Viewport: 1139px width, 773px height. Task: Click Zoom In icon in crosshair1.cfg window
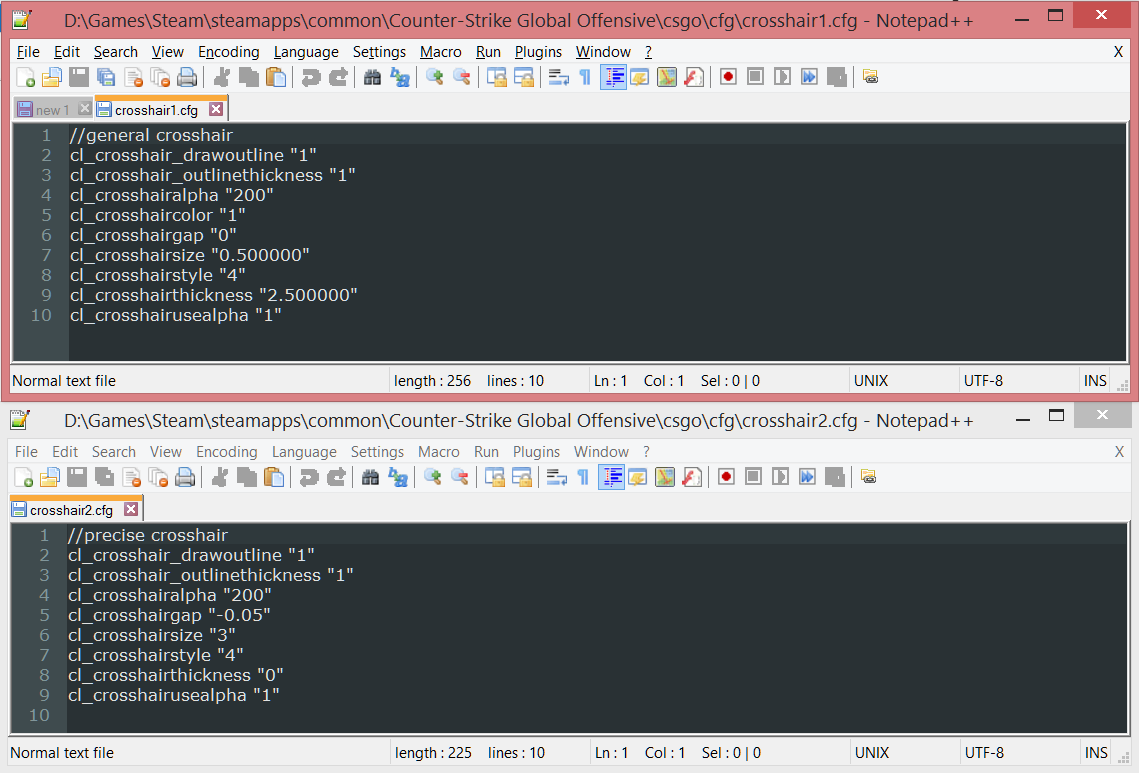434,77
